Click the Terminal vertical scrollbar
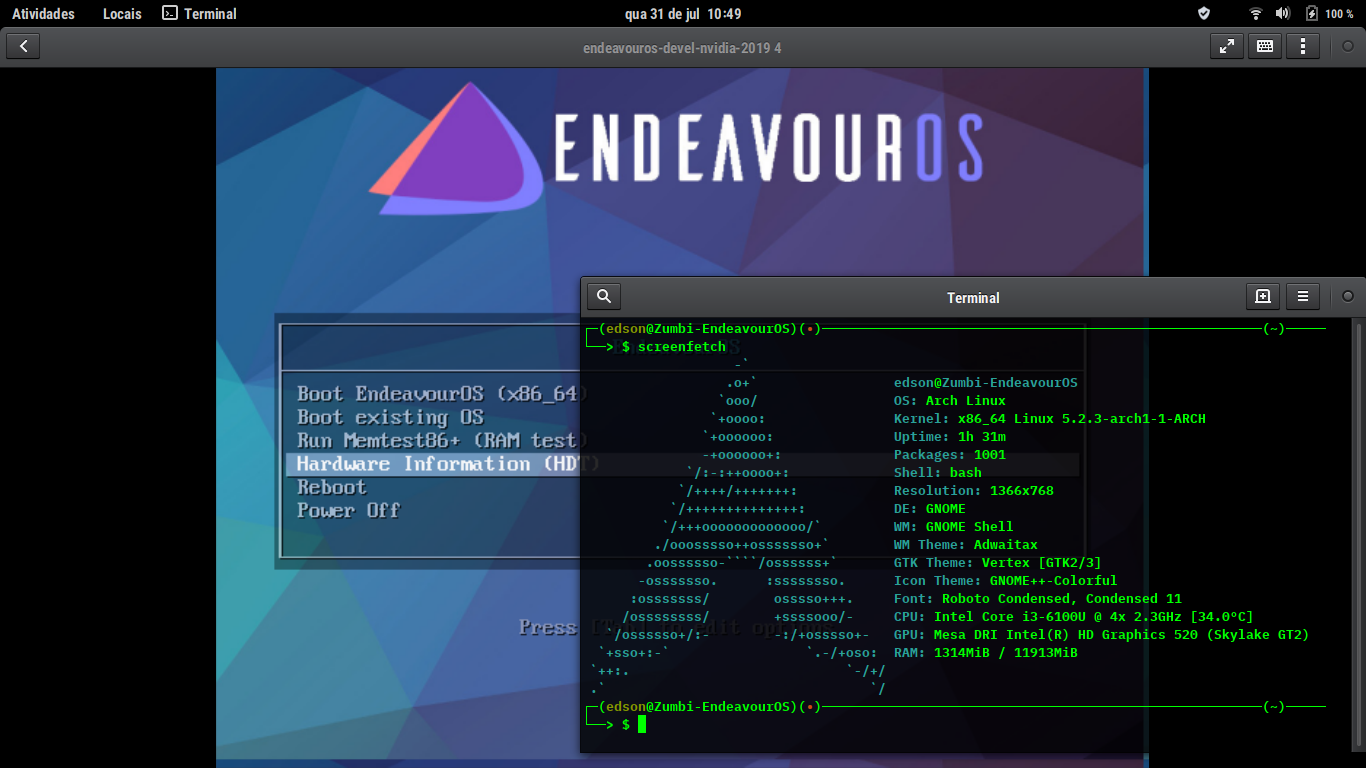Viewport: 1366px width, 768px height. pyautogui.click(x=1357, y=500)
